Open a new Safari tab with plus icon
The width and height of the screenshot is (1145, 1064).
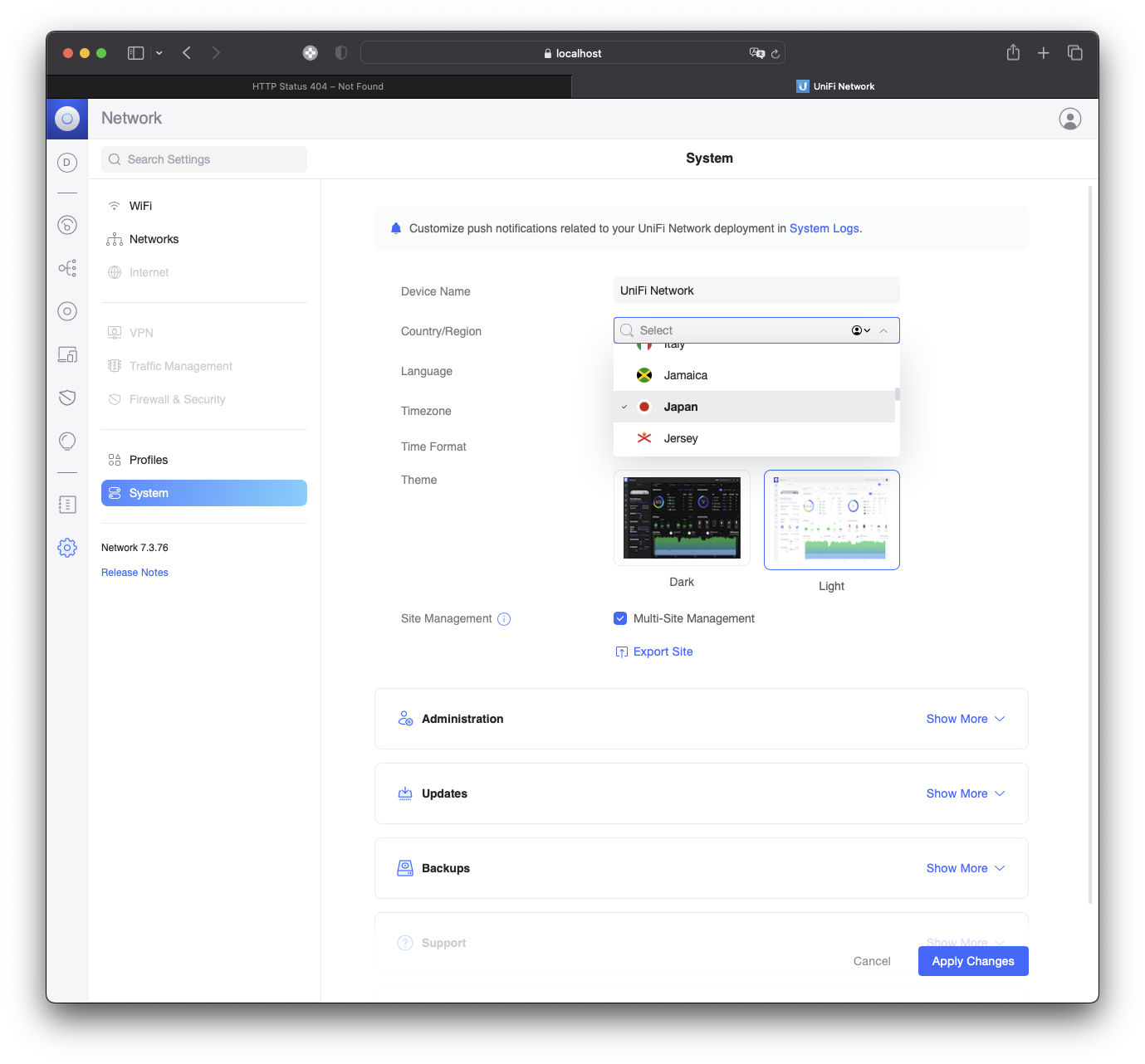[x=1044, y=53]
